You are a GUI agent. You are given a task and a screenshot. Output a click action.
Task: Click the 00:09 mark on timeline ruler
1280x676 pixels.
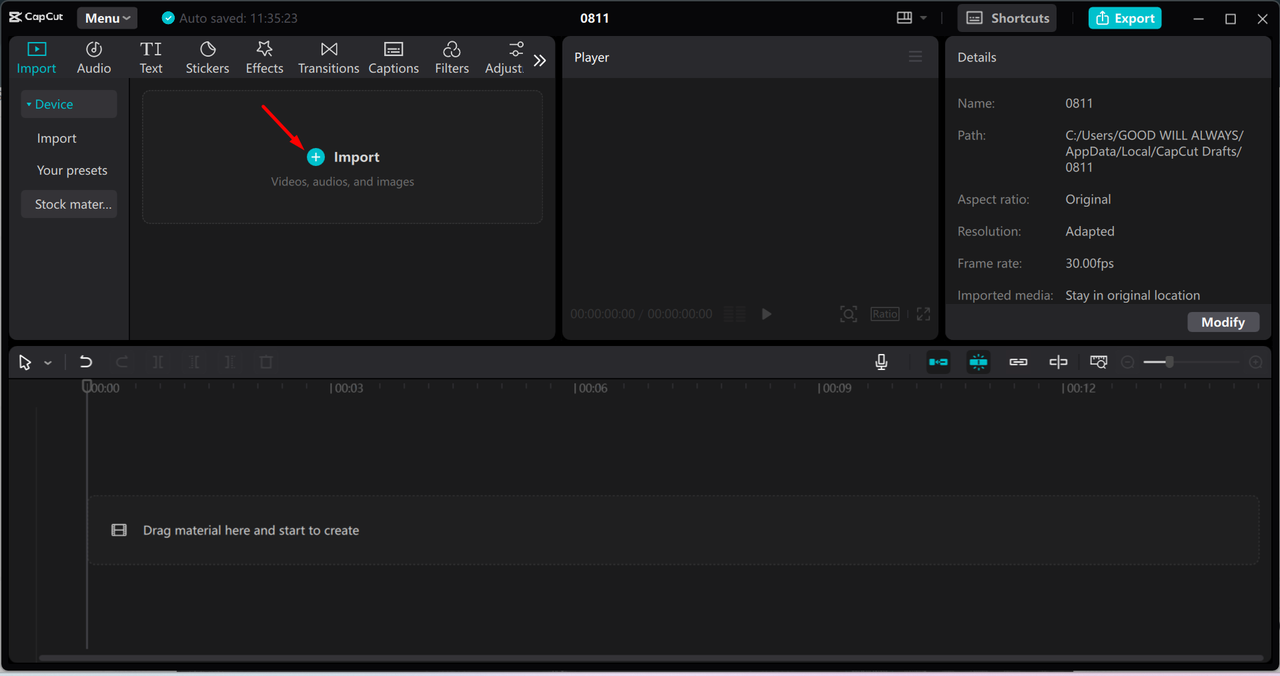point(836,388)
